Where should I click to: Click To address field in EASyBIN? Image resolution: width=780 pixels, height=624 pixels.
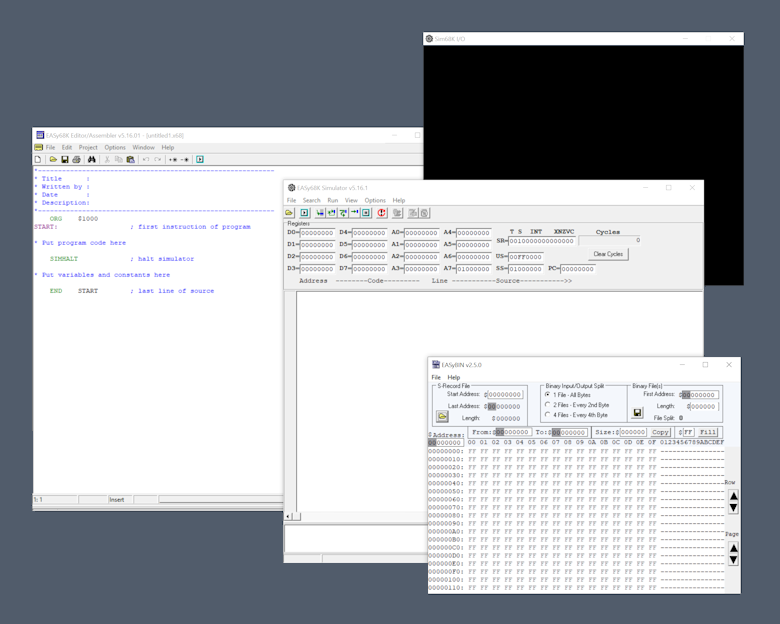click(570, 432)
